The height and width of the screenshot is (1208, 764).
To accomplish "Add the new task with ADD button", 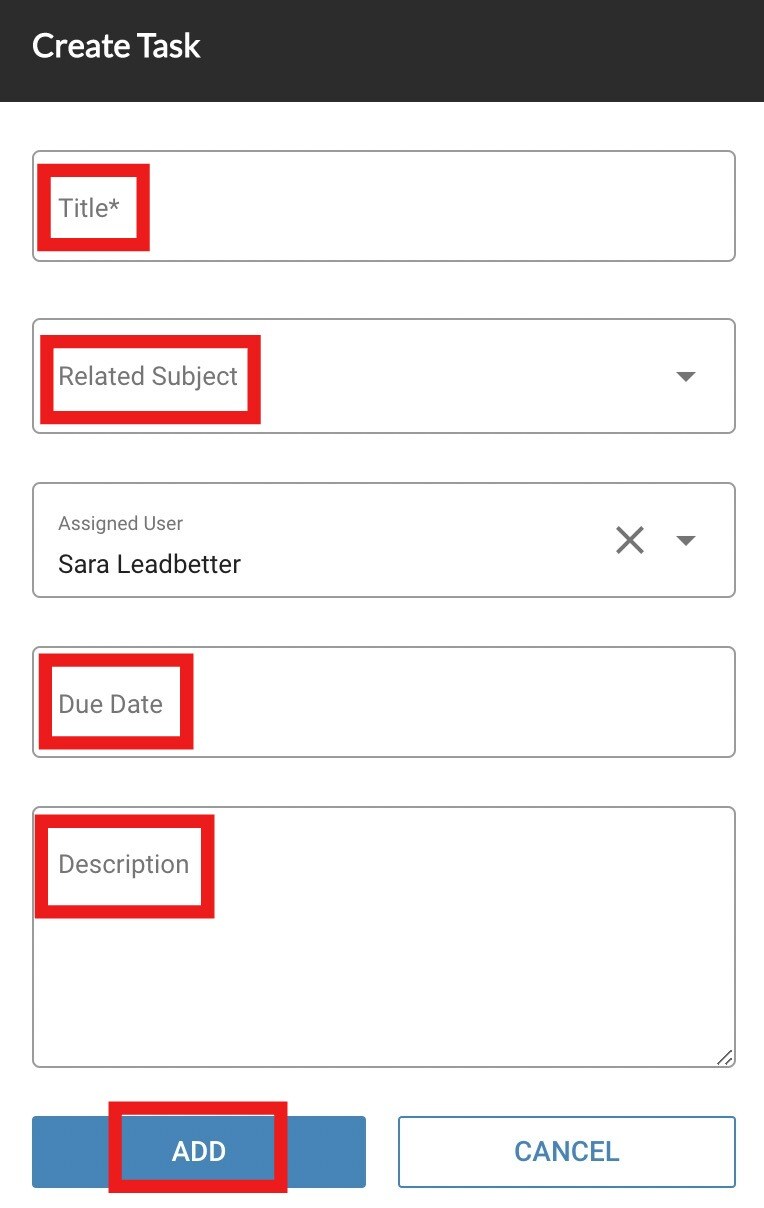I will pyautogui.click(x=199, y=1152).
